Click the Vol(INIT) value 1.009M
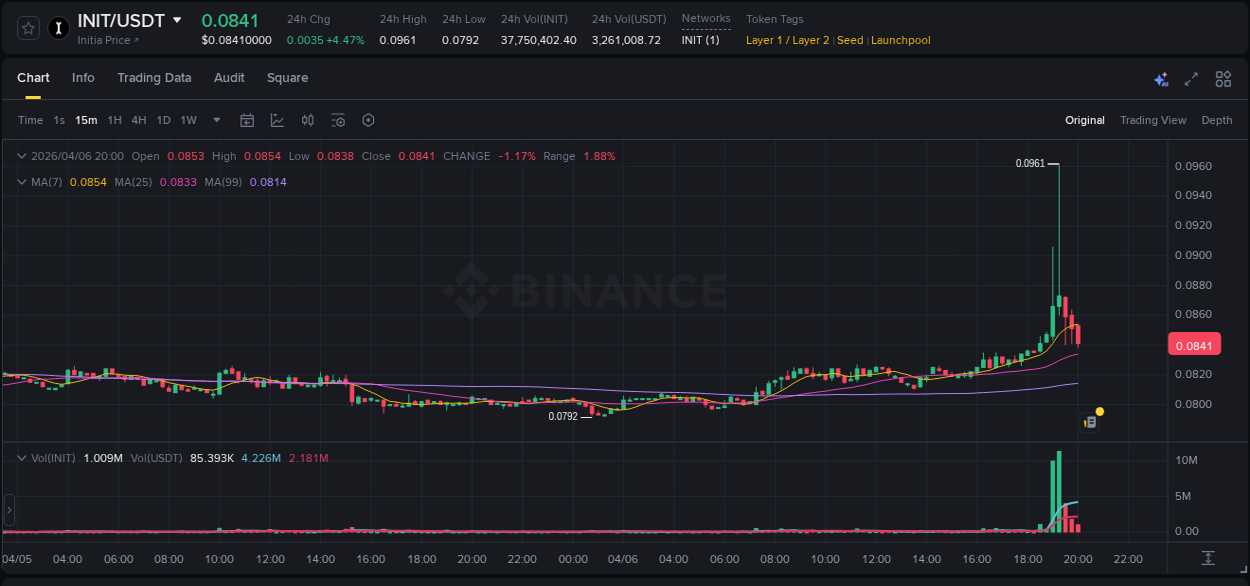The image size is (1250, 586). click(103, 458)
